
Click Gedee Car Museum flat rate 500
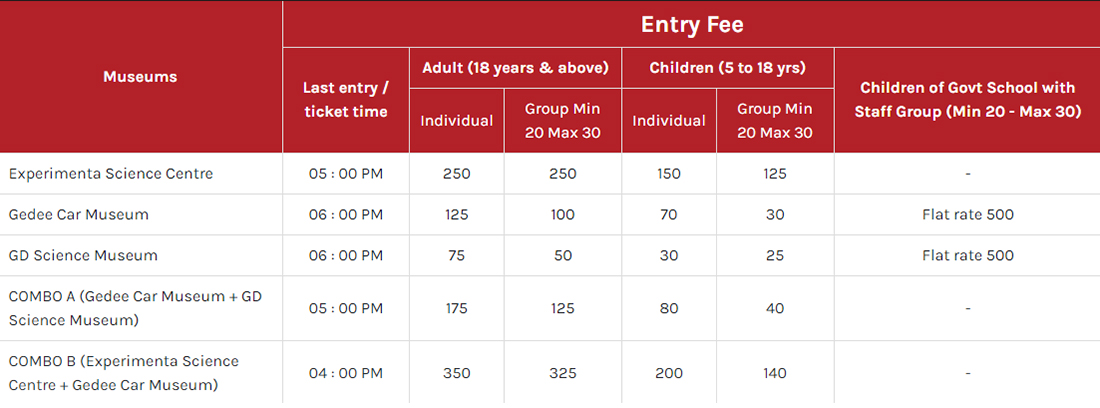[967, 215]
